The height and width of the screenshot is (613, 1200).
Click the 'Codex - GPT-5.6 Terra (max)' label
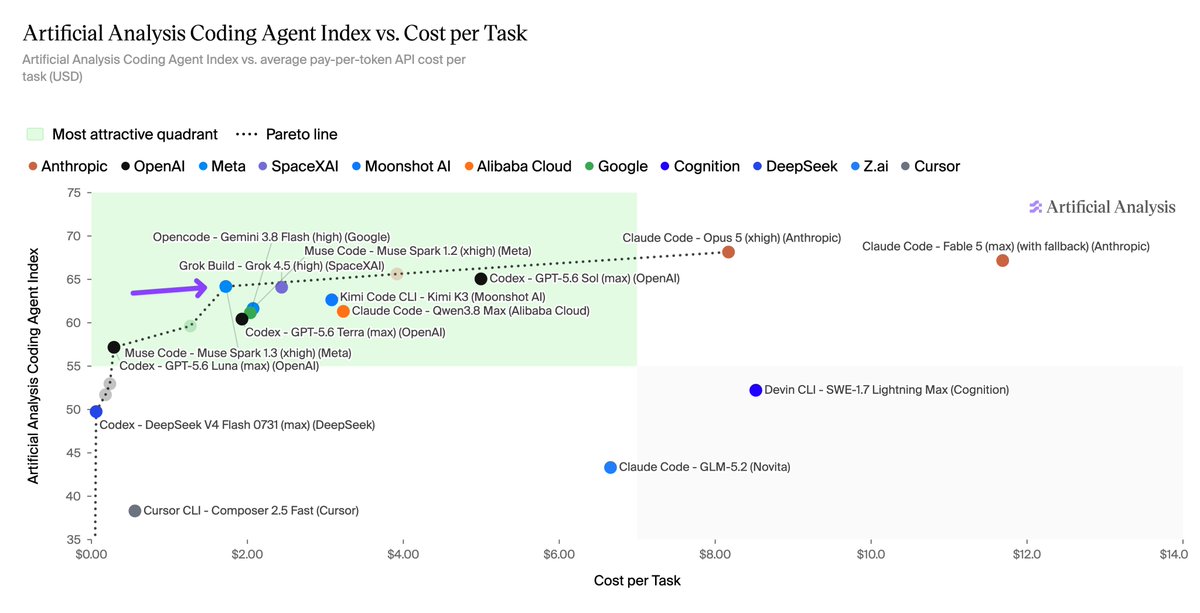tap(345, 332)
